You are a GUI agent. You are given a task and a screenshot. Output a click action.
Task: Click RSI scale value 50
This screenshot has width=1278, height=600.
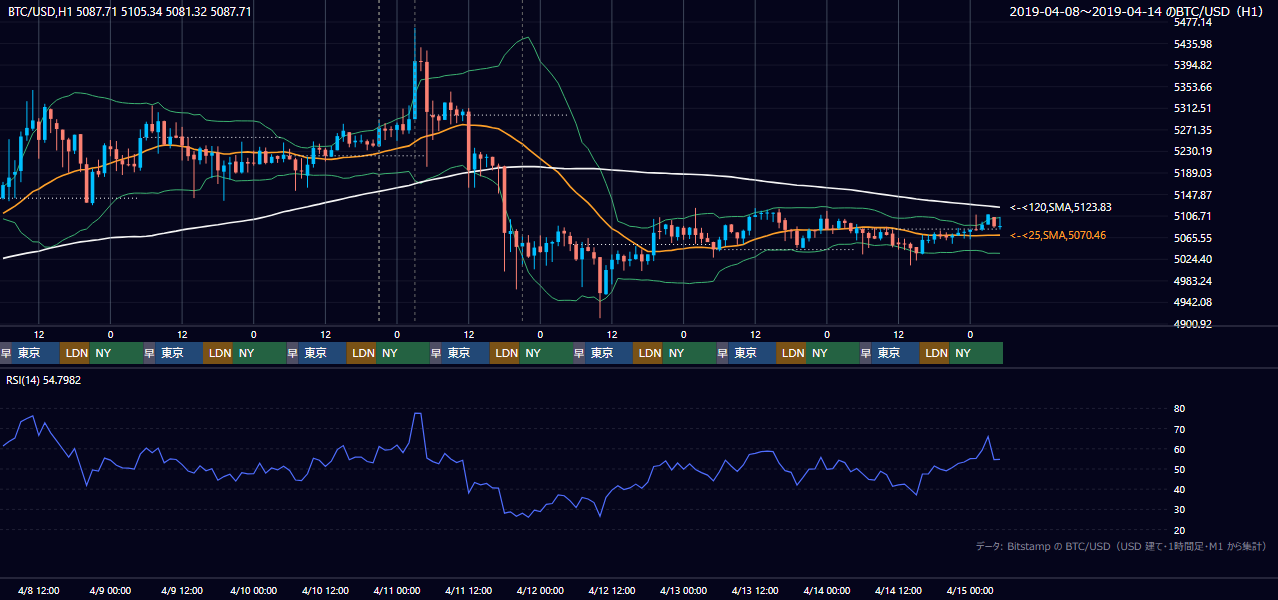coord(1180,469)
